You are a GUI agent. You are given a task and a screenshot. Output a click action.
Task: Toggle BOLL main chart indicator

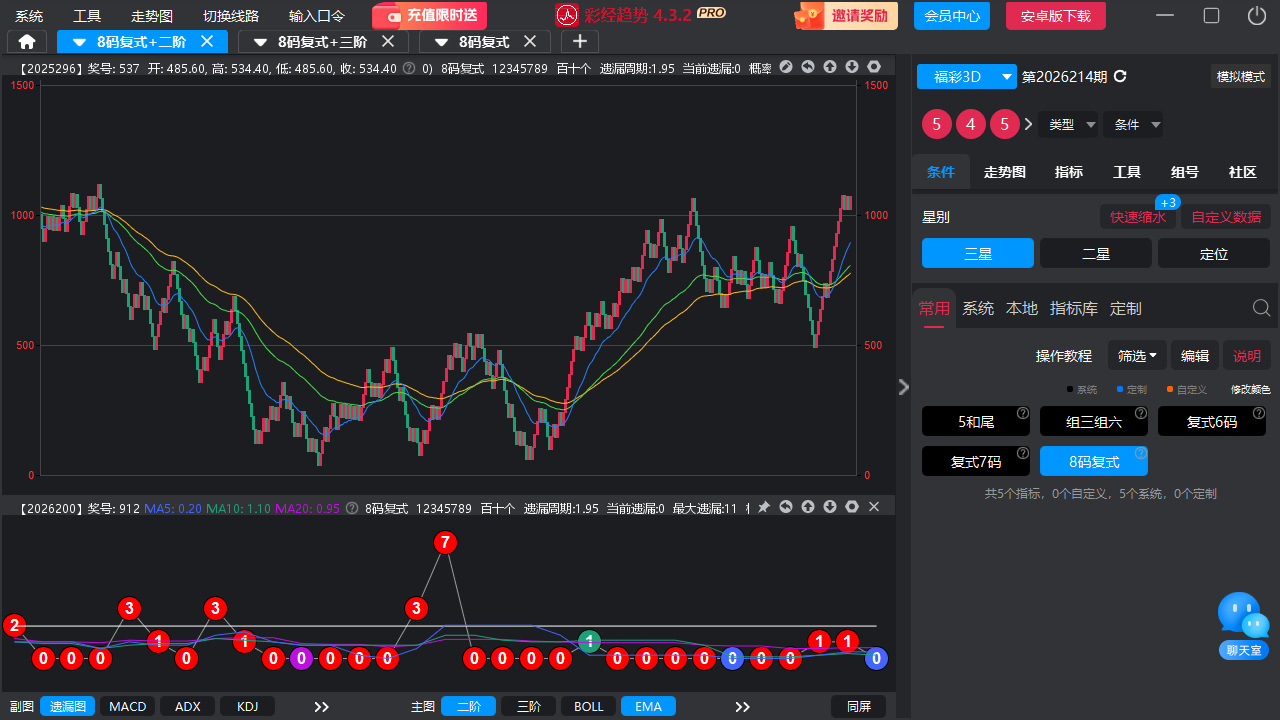coord(588,707)
